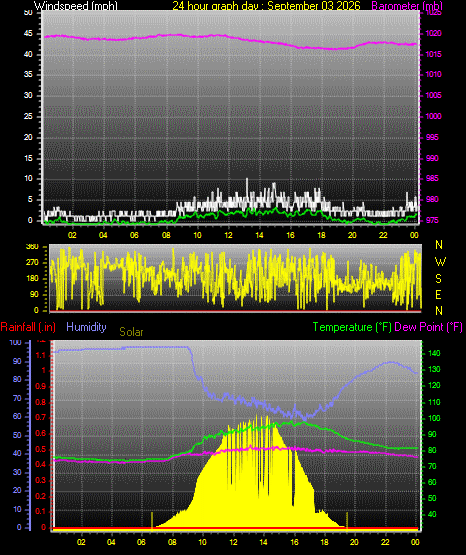The height and width of the screenshot is (555, 466).
Task: Click the Windspeed (mph) axis title
Action: (76, 6)
